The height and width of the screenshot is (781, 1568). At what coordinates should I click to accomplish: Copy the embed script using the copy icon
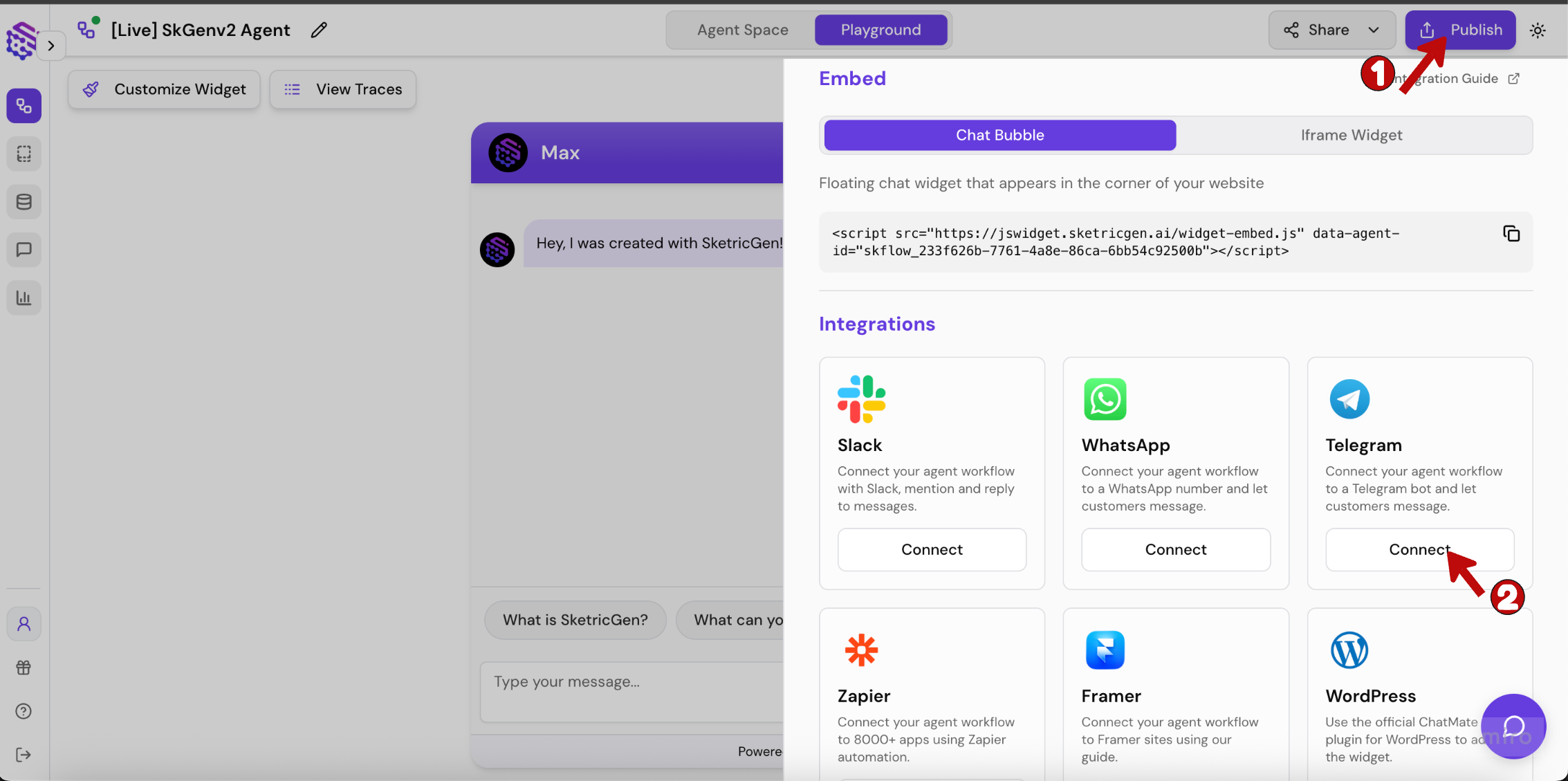[x=1511, y=233]
